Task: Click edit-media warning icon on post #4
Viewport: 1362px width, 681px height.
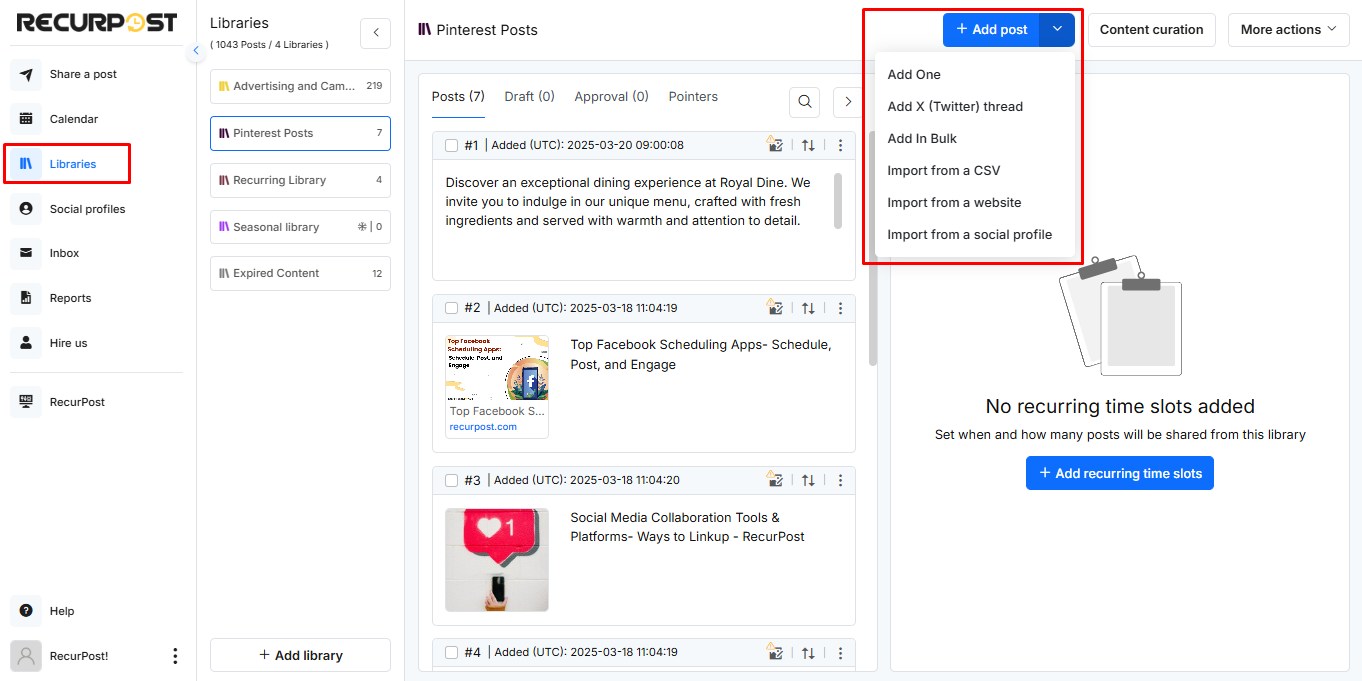Action: point(775,651)
